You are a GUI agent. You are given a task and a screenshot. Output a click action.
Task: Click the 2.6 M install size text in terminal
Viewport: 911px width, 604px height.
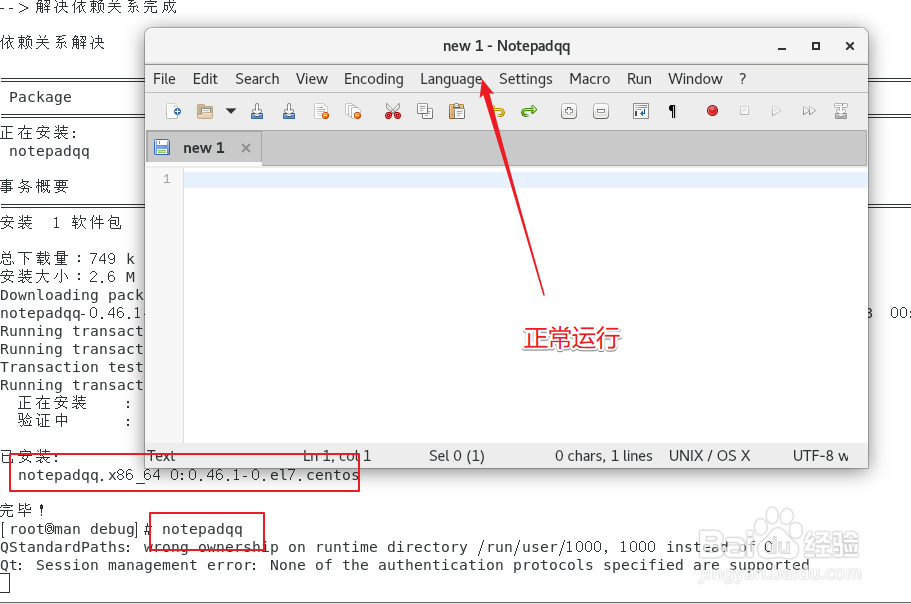[112, 276]
